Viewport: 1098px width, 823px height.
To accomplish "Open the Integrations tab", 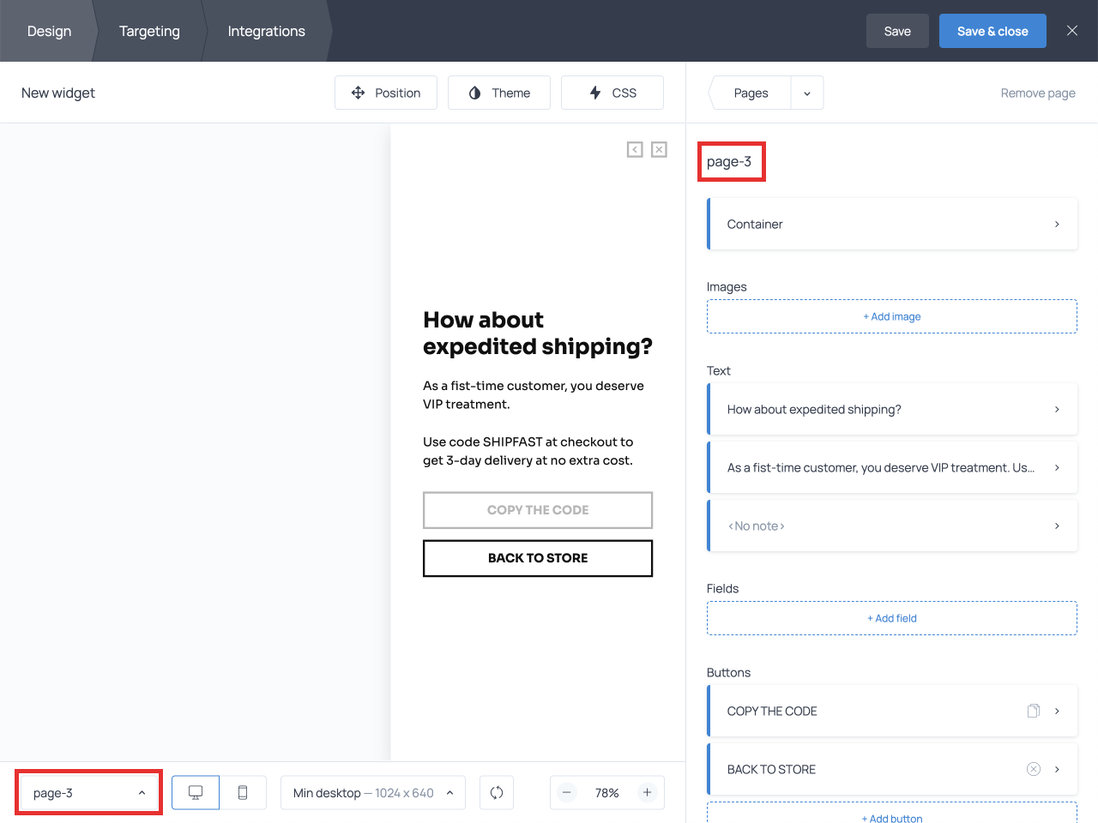I will coord(266,31).
